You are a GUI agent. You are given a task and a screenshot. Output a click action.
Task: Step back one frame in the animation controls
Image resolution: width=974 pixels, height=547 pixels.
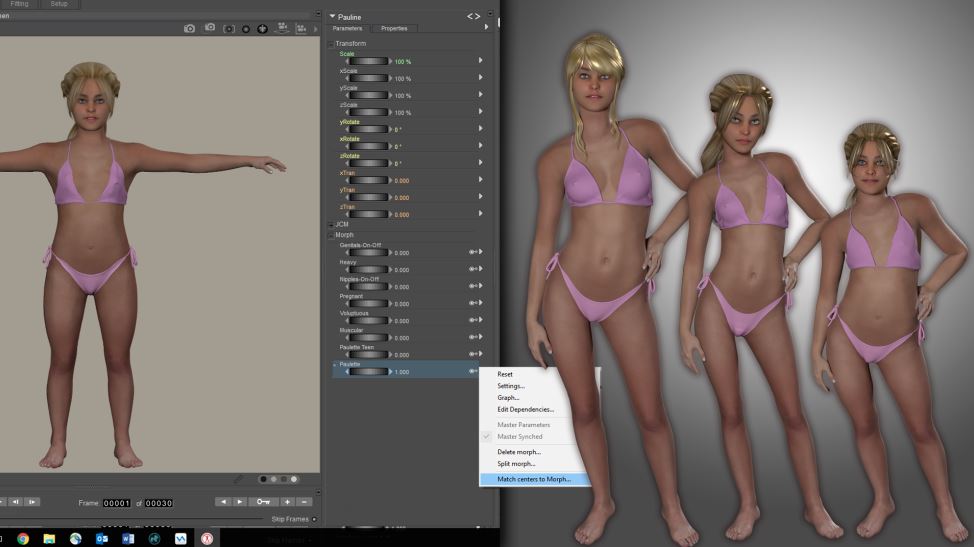[16, 502]
